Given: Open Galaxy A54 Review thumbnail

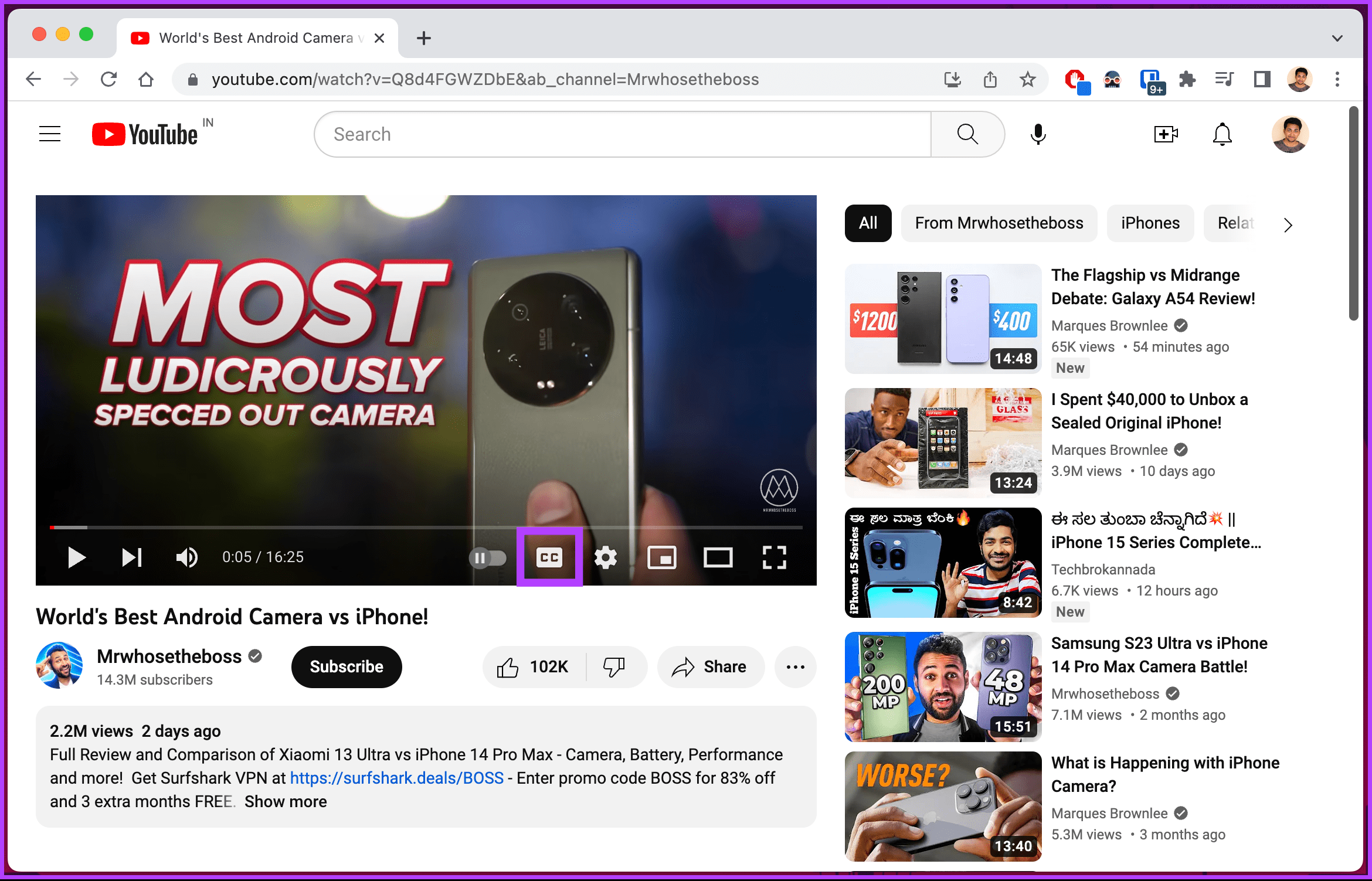Looking at the screenshot, I should [943, 319].
